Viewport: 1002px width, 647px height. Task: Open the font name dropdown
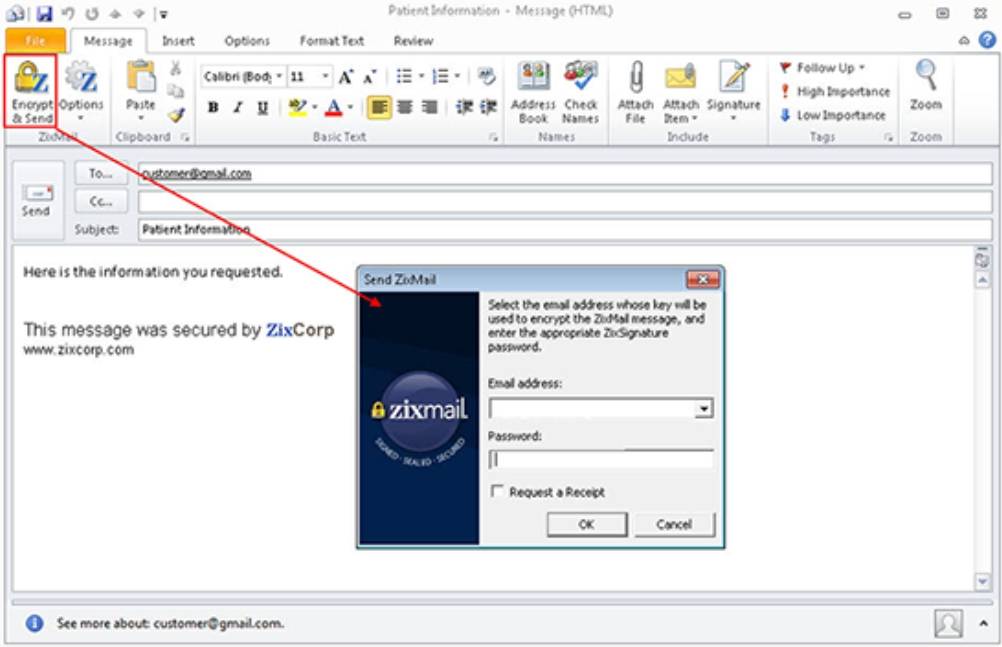tap(279, 77)
